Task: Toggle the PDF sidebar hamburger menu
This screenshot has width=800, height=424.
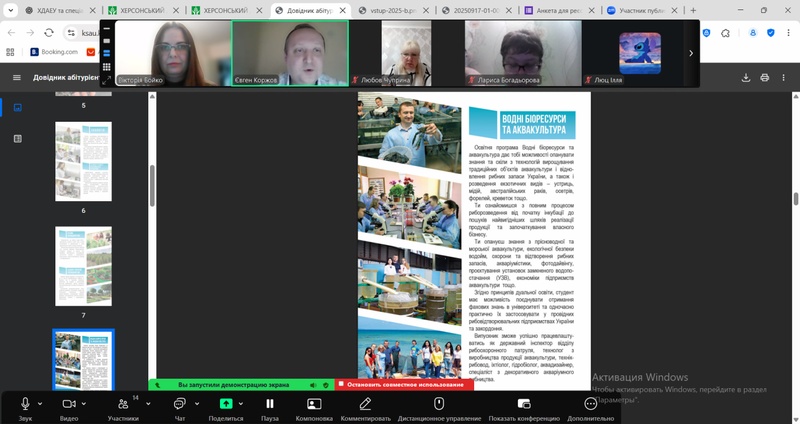Action: [16, 78]
